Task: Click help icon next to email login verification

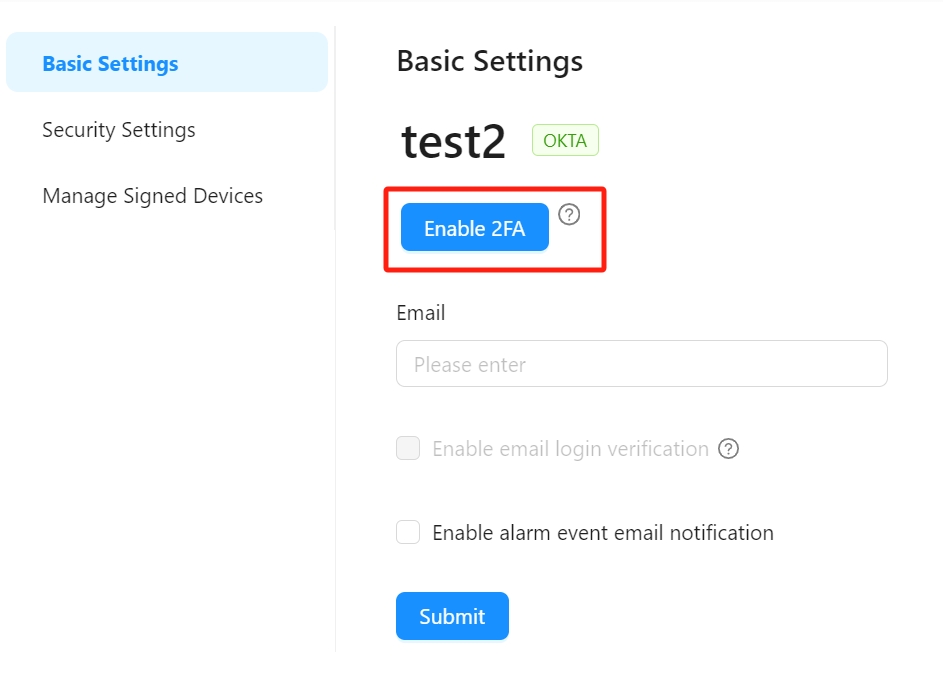Action: pyautogui.click(x=729, y=449)
